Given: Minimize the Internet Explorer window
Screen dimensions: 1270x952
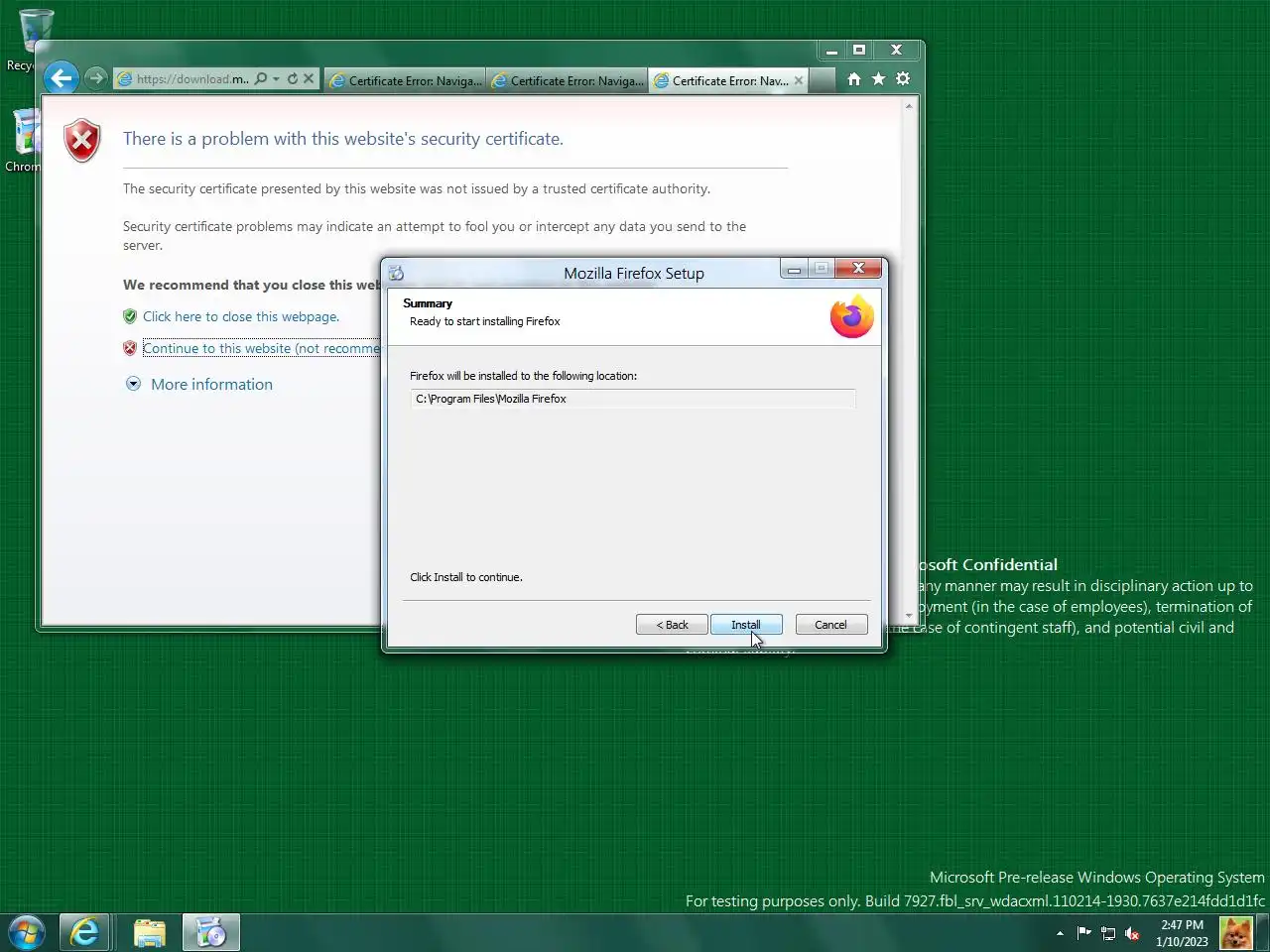Looking at the screenshot, I should click(831, 50).
